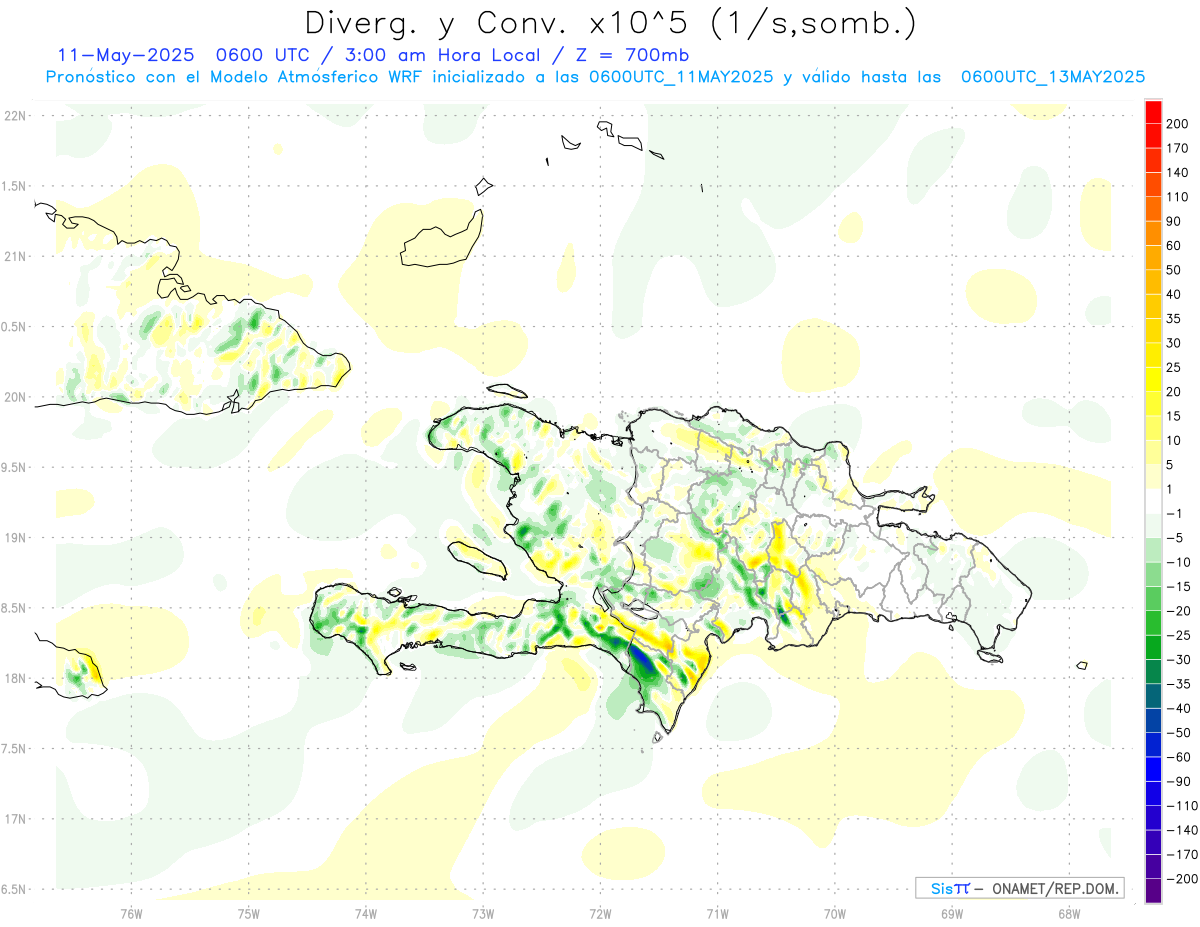Click the longitude label 72W
The height and width of the screenshot is (927, 1200).
[601, 913]
